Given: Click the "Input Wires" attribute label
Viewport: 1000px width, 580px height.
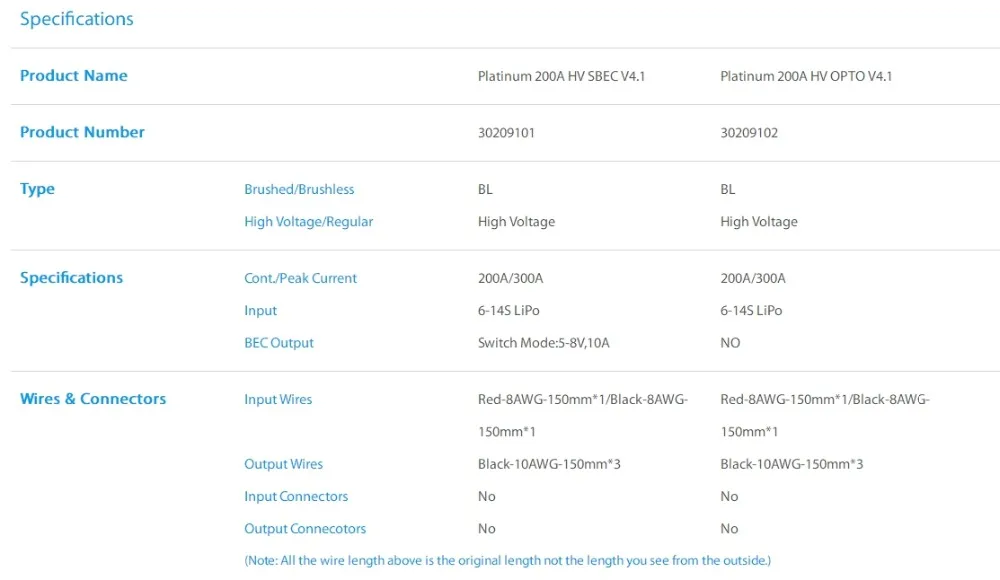Looking at the screenshot, I should [x=278, y=399].
